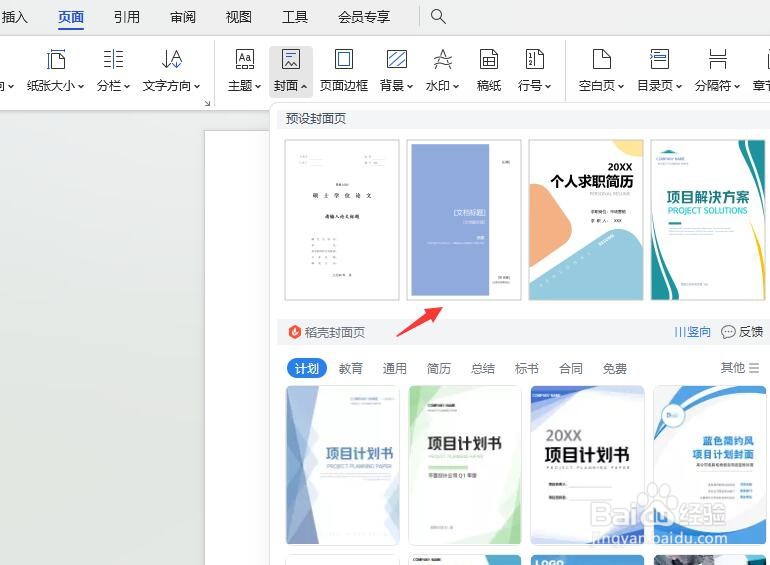Expand 主题 dropdown arrow
The height and width of the screenshot is (565, 770).
click(x=258, y=86)
